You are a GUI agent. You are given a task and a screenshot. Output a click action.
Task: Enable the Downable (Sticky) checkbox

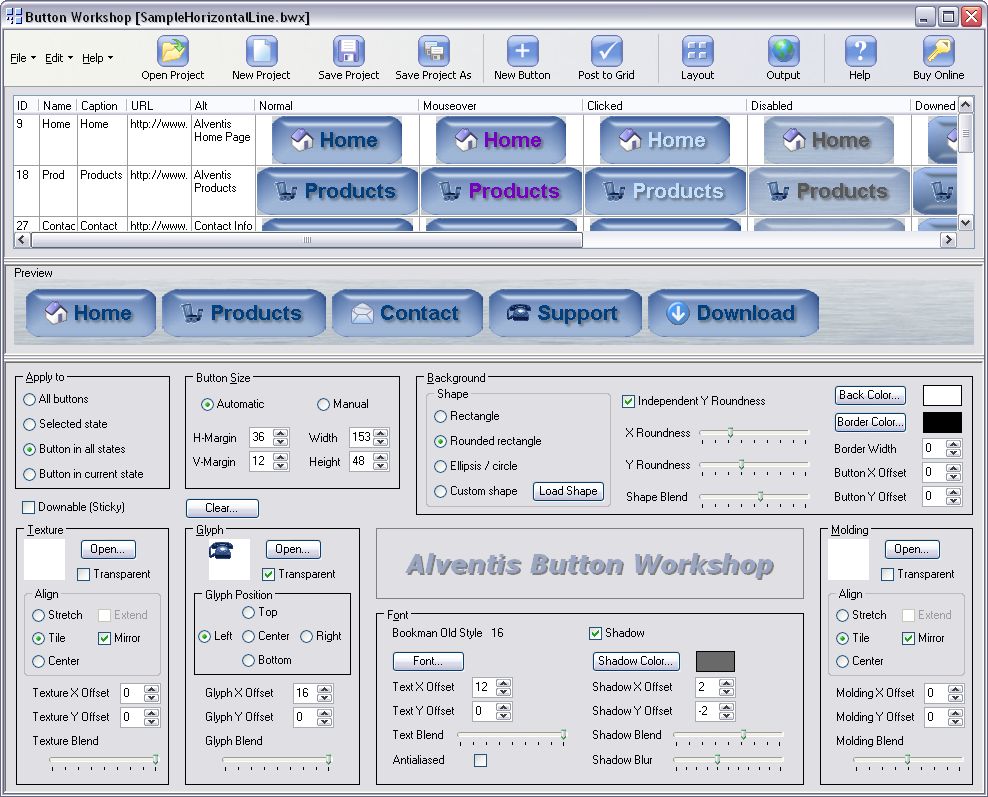point(29,507)
